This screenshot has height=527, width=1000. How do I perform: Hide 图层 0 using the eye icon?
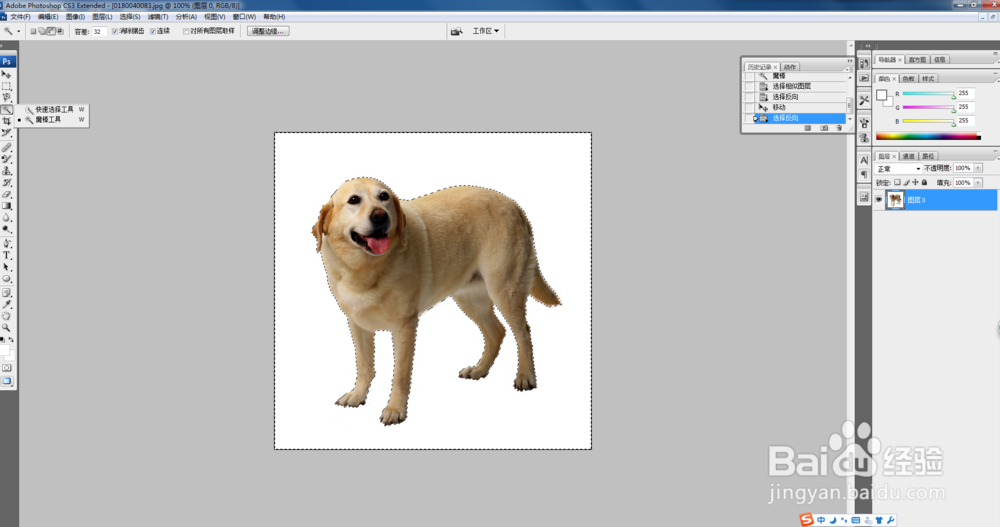[x=880, y=200]
